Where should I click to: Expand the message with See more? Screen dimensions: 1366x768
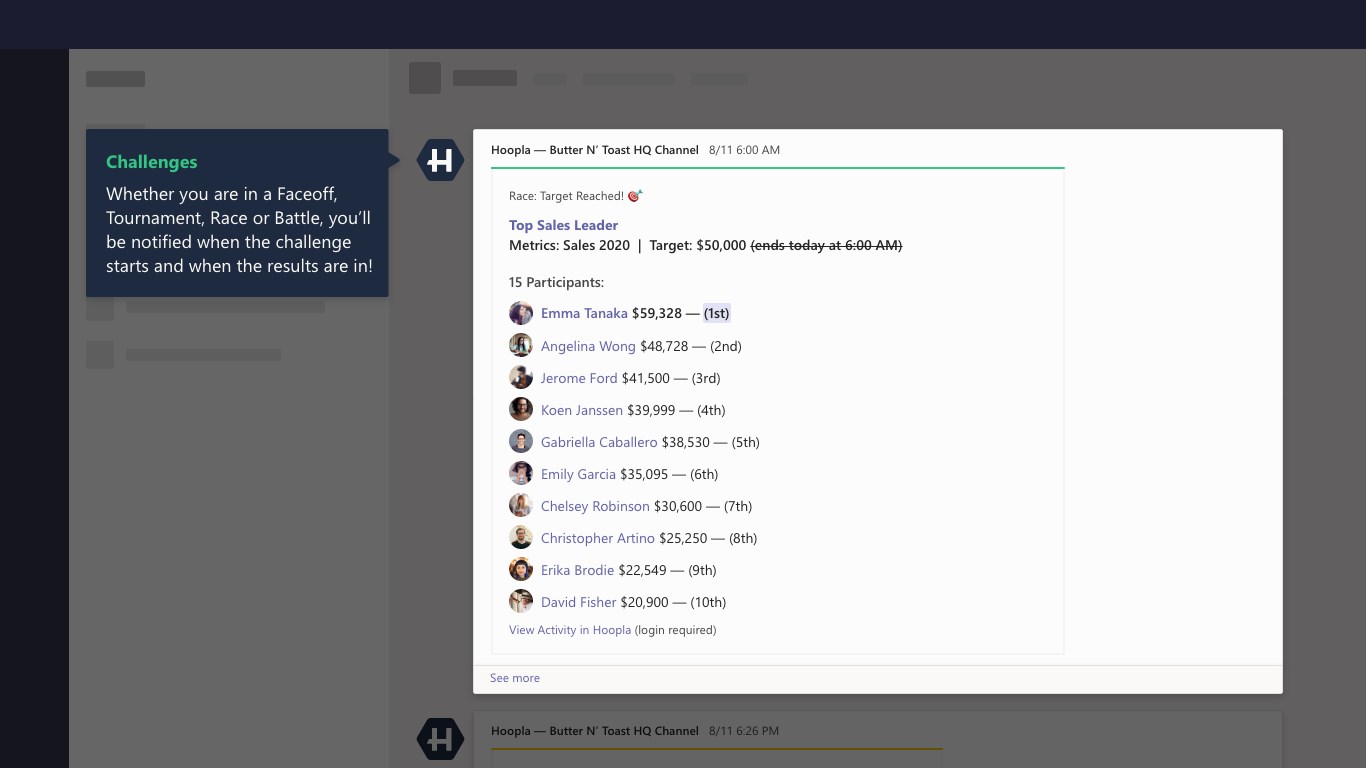(515, 678)
